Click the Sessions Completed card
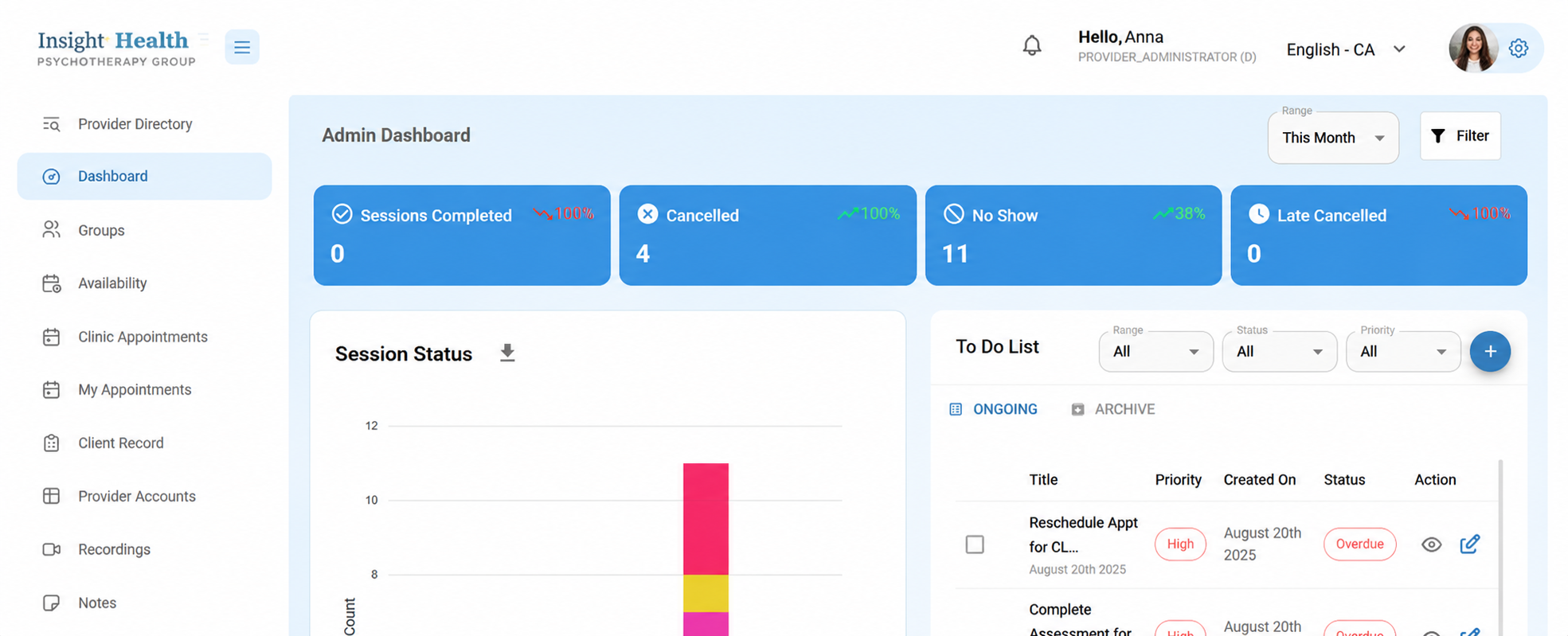 tap(462, 236)
